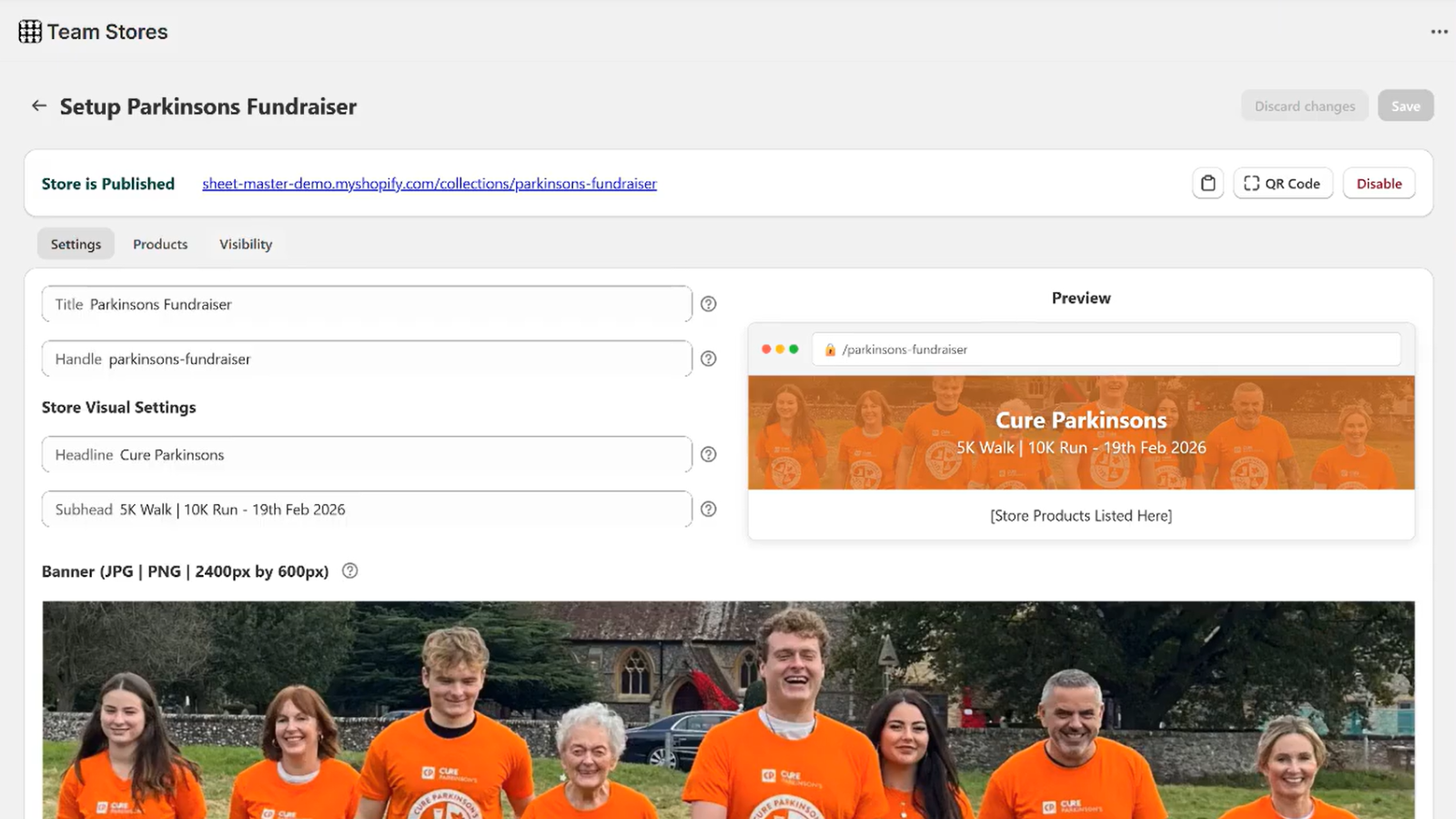
Task: Switch to the Visibility tab
Action: [246, 244]
